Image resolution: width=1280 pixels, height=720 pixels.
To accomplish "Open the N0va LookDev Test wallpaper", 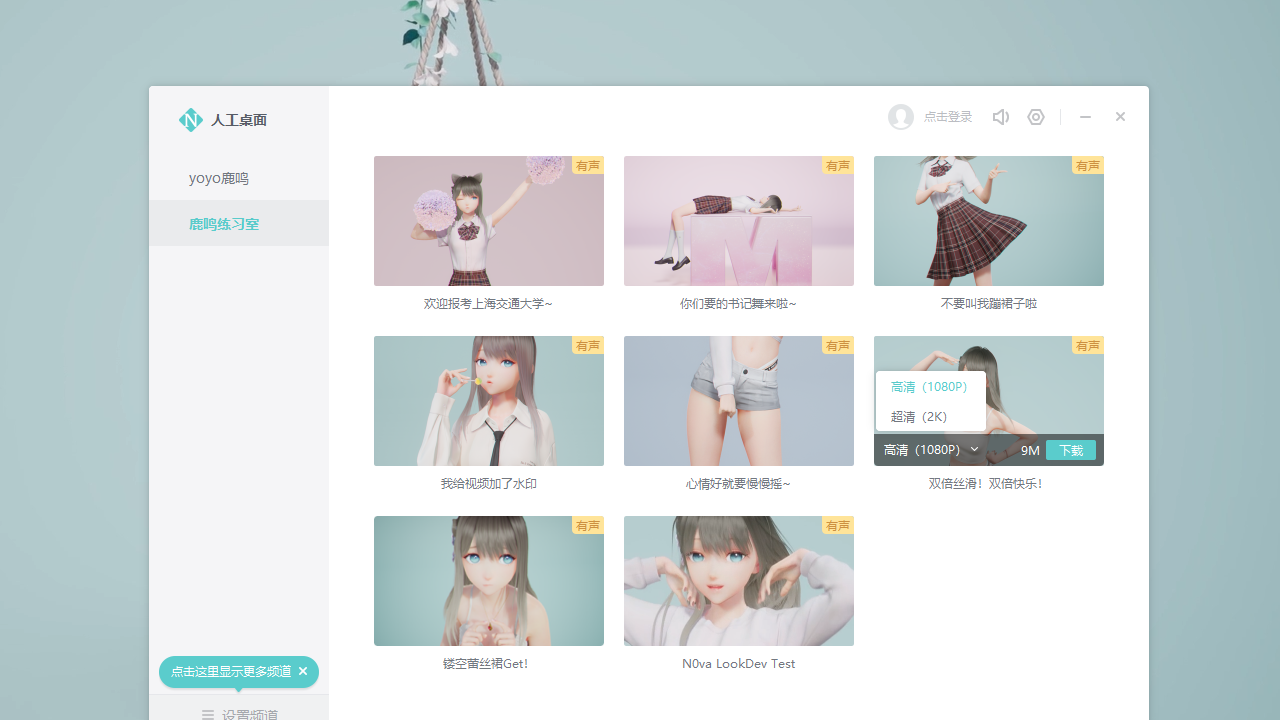I will tap(738, 581).
